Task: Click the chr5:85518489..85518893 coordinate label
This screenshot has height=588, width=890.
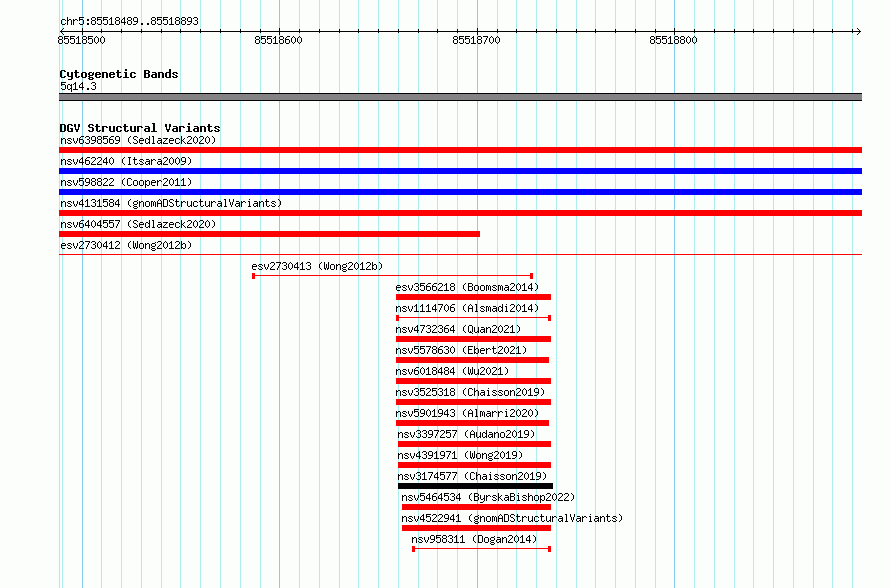Action: click(x=129, y=21)
